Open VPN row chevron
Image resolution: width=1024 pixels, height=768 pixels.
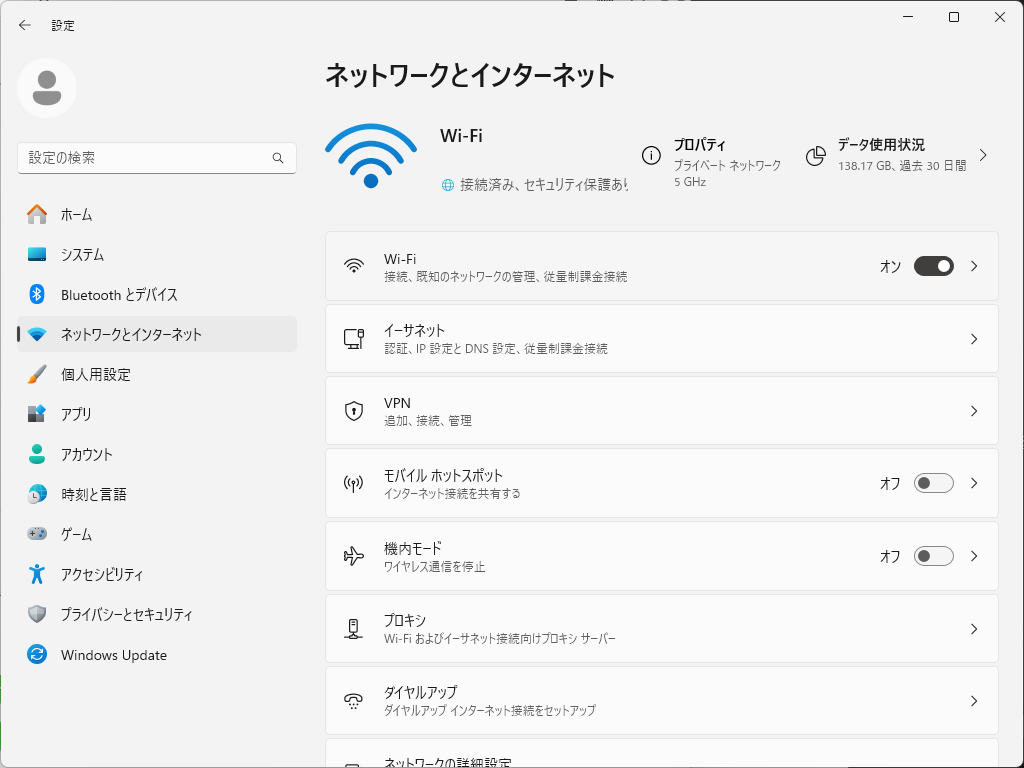tap(974, 411)
